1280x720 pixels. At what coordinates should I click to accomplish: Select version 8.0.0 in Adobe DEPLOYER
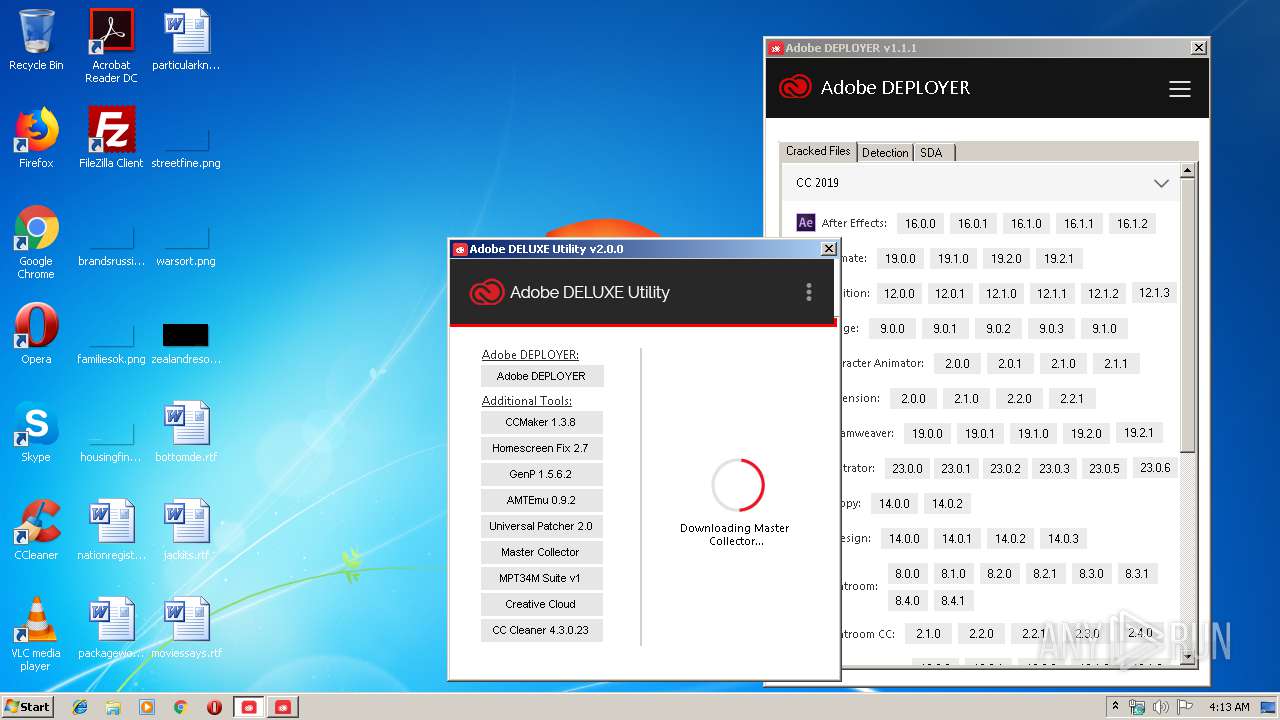click(x=907, y=573)
